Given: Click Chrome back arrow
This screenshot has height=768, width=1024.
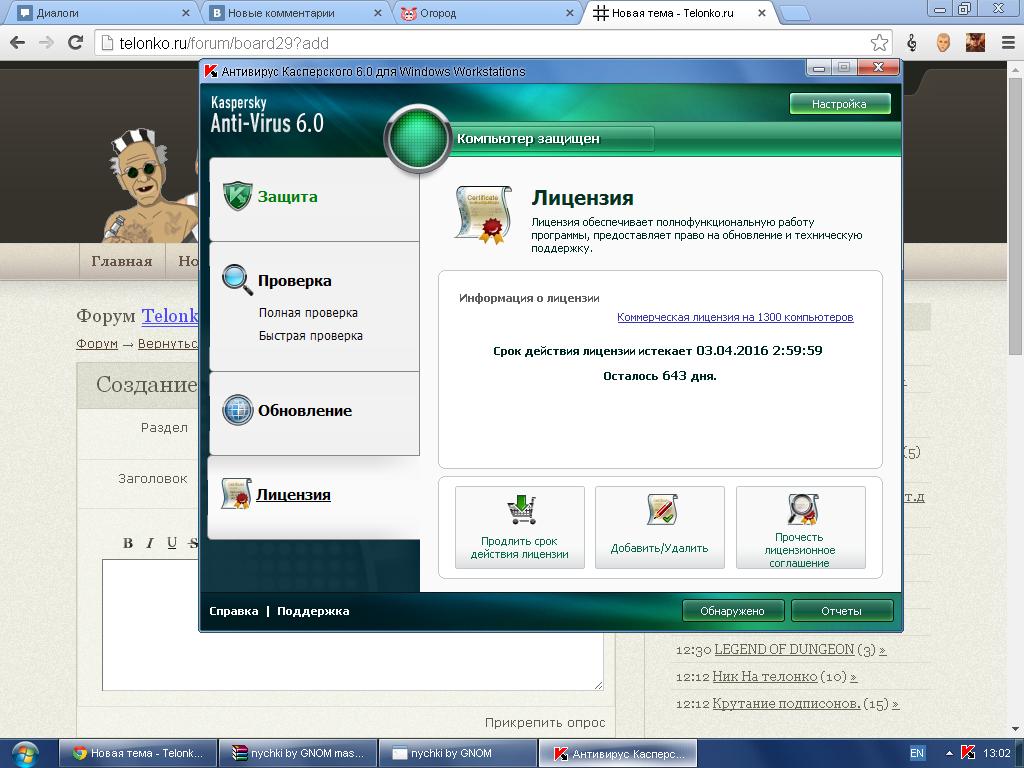Looking at the screenshot, I should point(18,43).
